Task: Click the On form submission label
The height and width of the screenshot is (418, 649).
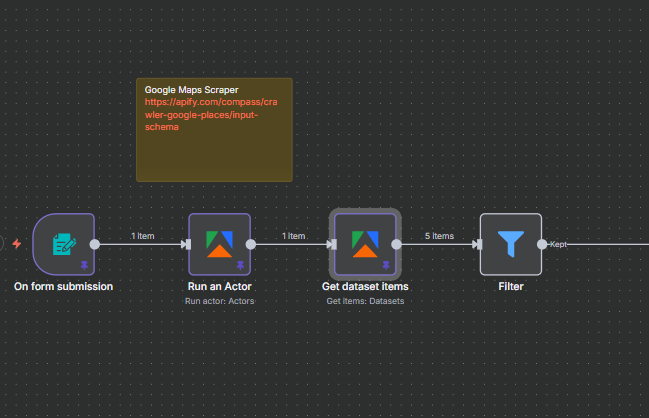Action: click(63, 286)
